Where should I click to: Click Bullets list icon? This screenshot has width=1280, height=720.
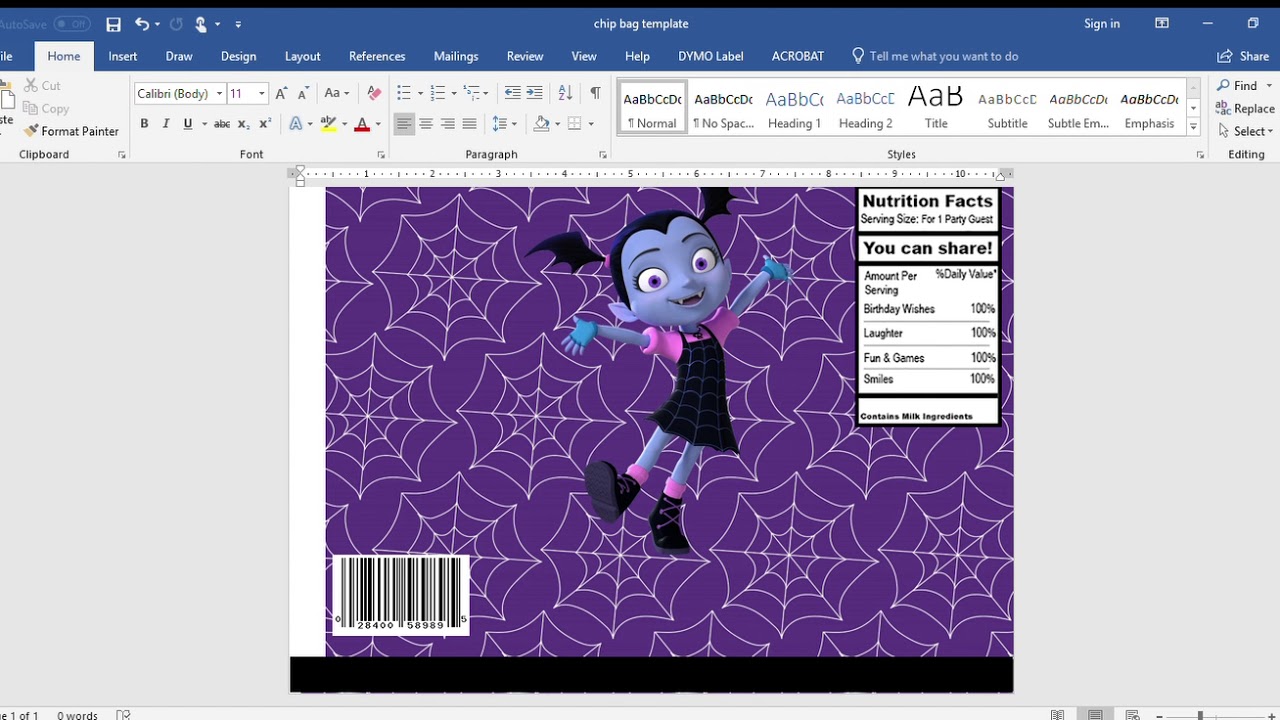404,93
